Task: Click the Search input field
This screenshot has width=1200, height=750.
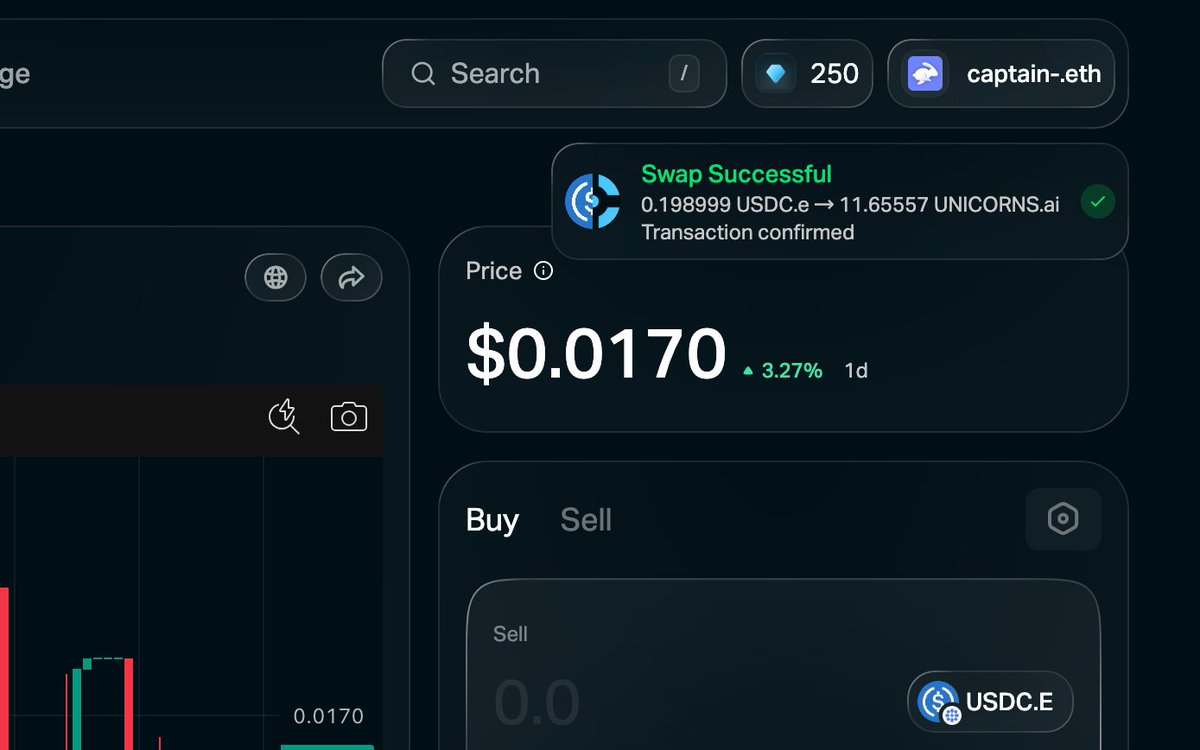Action: (x=554, y=73)
